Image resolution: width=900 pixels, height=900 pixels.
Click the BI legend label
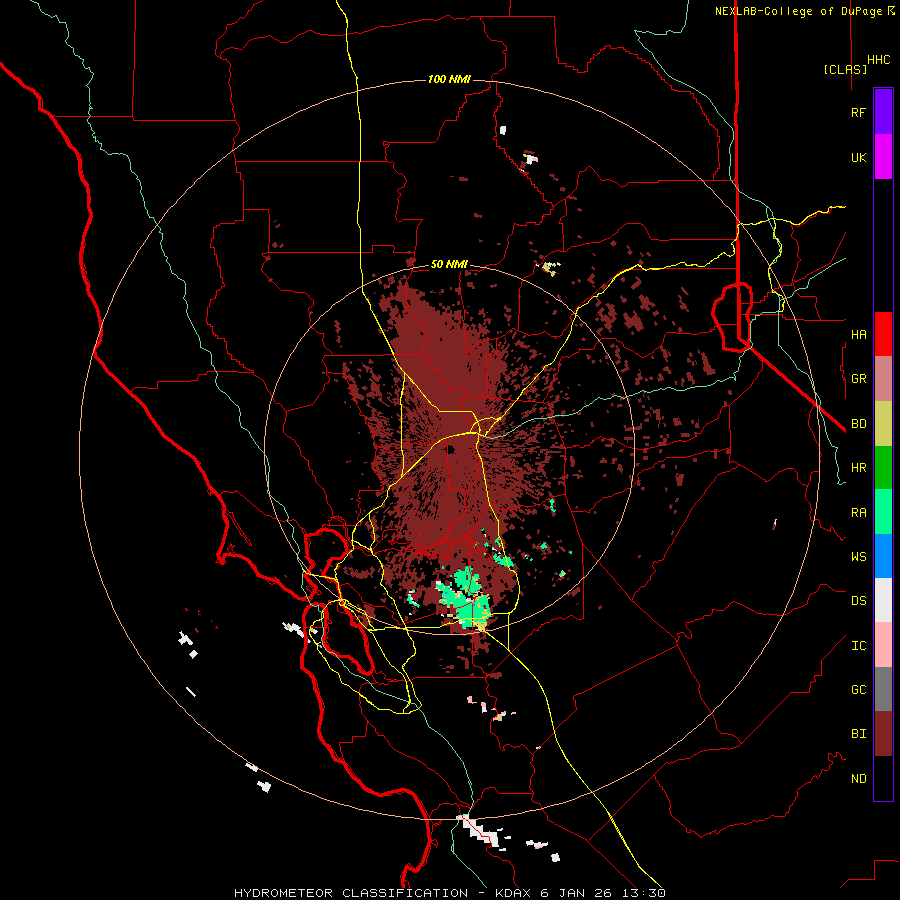coord(858,734)
